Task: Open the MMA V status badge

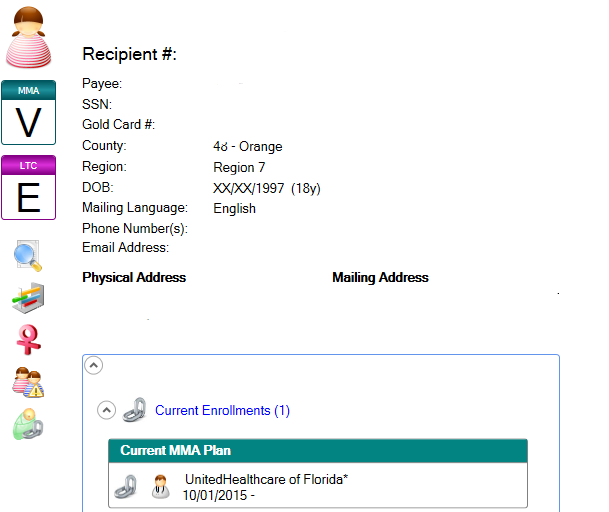Action: point(29,113)
